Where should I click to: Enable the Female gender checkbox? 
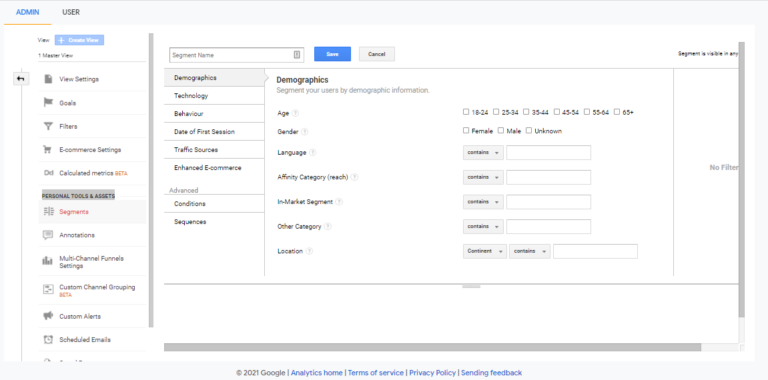[466, 130]
